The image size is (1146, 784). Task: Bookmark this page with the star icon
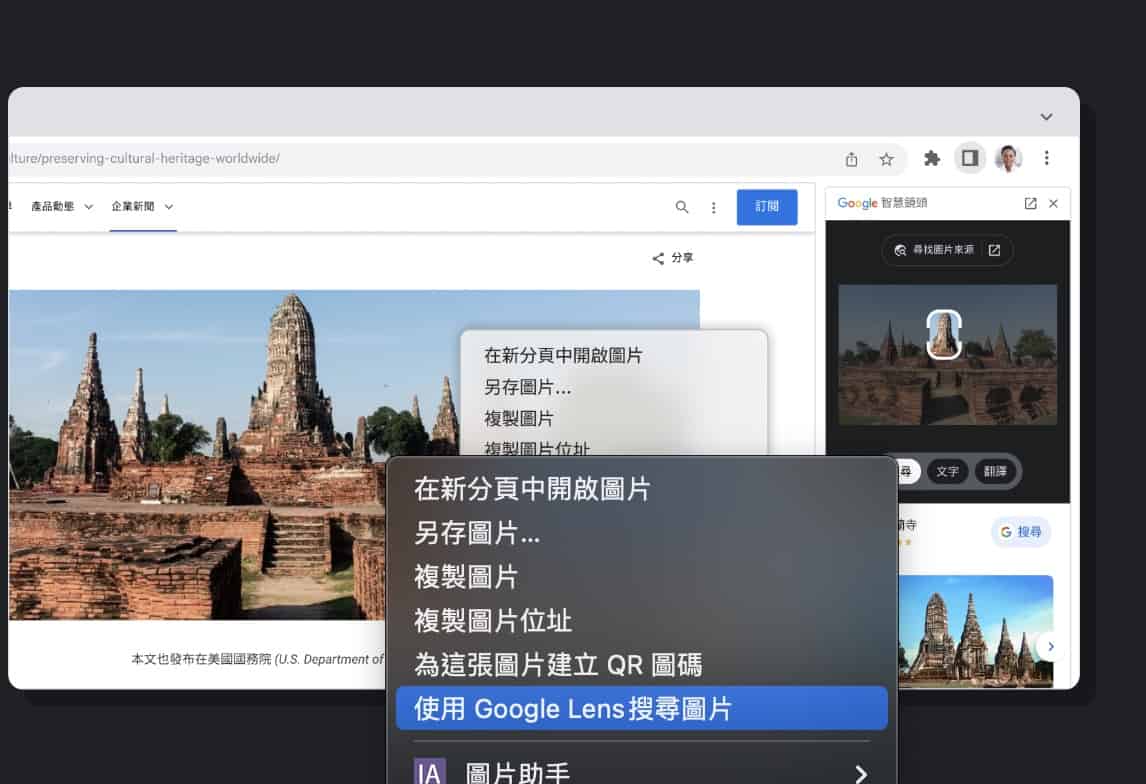(x=886, y=159)
